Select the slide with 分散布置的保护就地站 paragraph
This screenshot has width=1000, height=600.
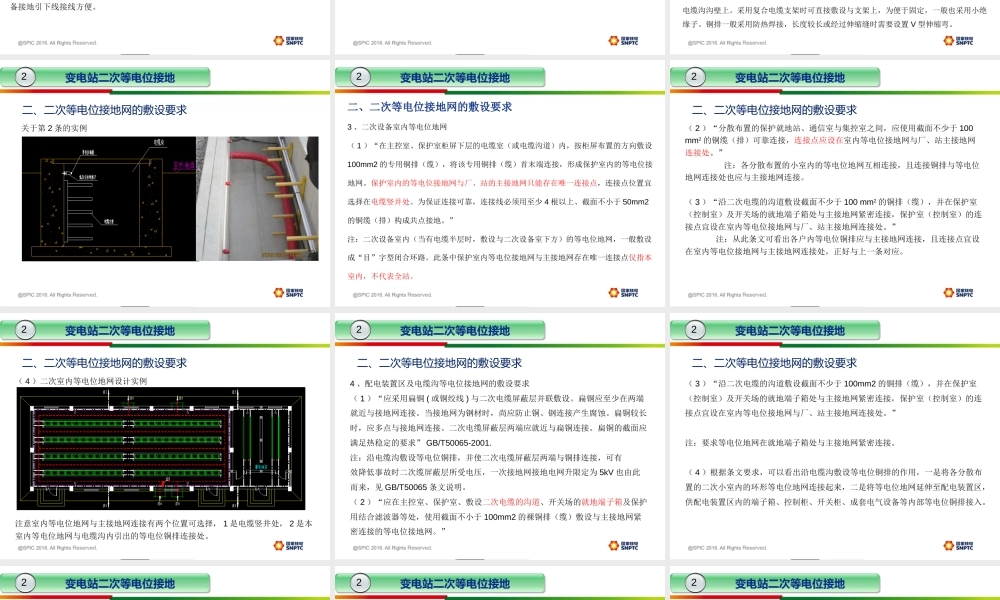point(835,184)
